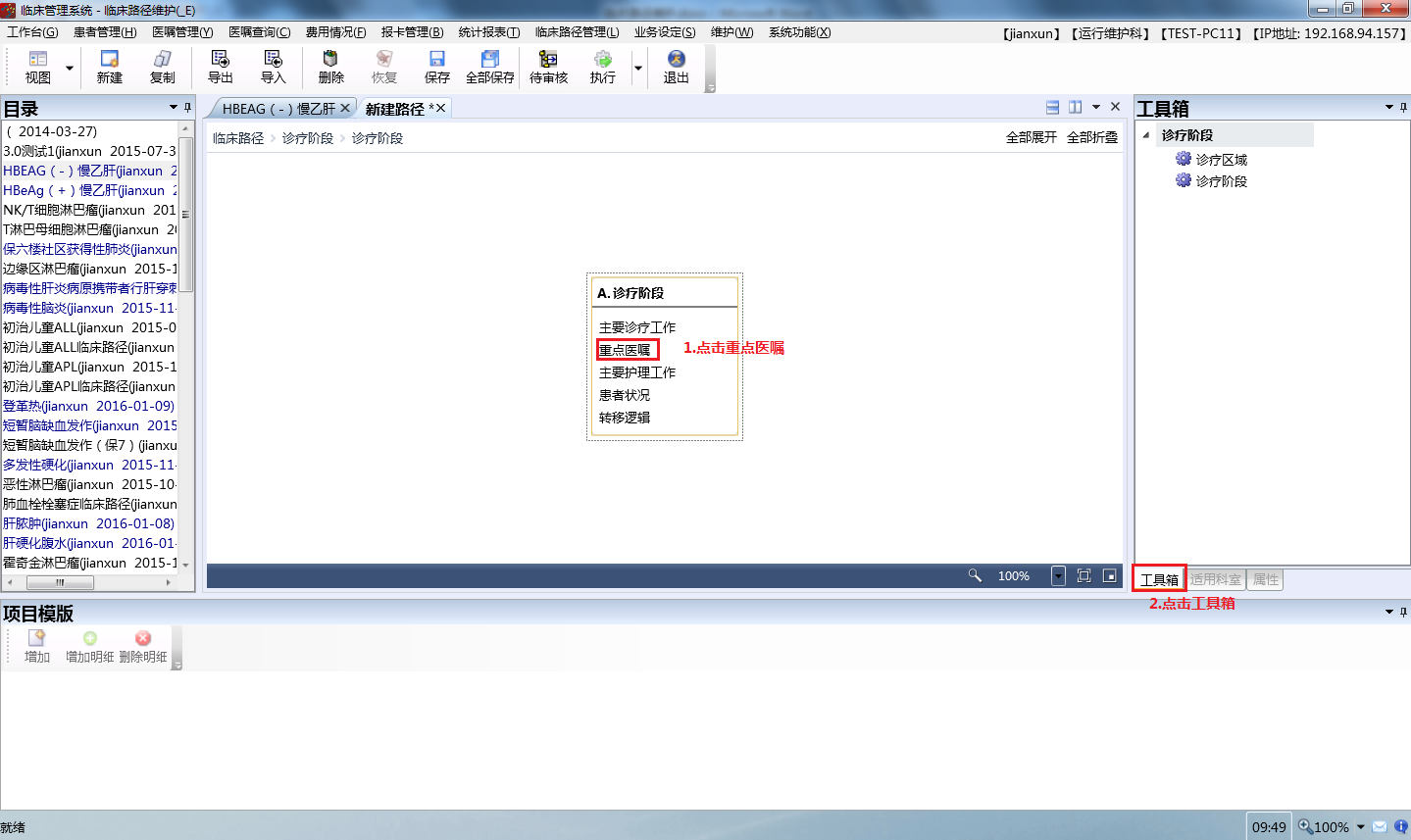Select 诊疗阶段 gear tool in toolbox
1411x840 pixels.
tap(1211, 181)
